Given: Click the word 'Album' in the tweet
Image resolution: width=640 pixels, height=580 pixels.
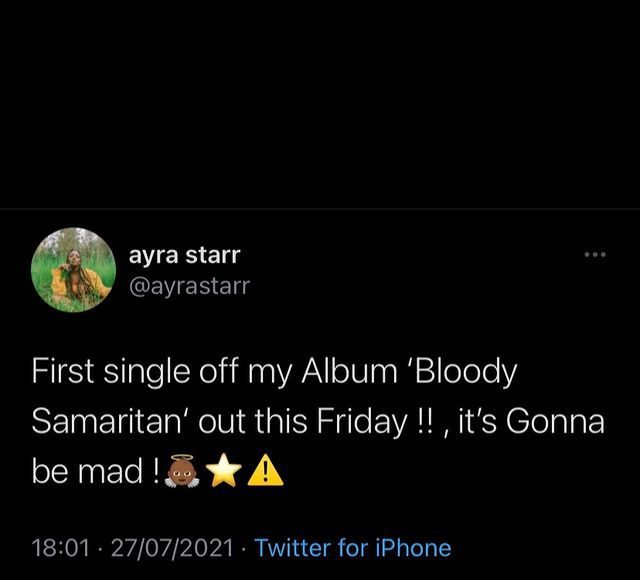Looking at the screenshot, I should (339, 371).
